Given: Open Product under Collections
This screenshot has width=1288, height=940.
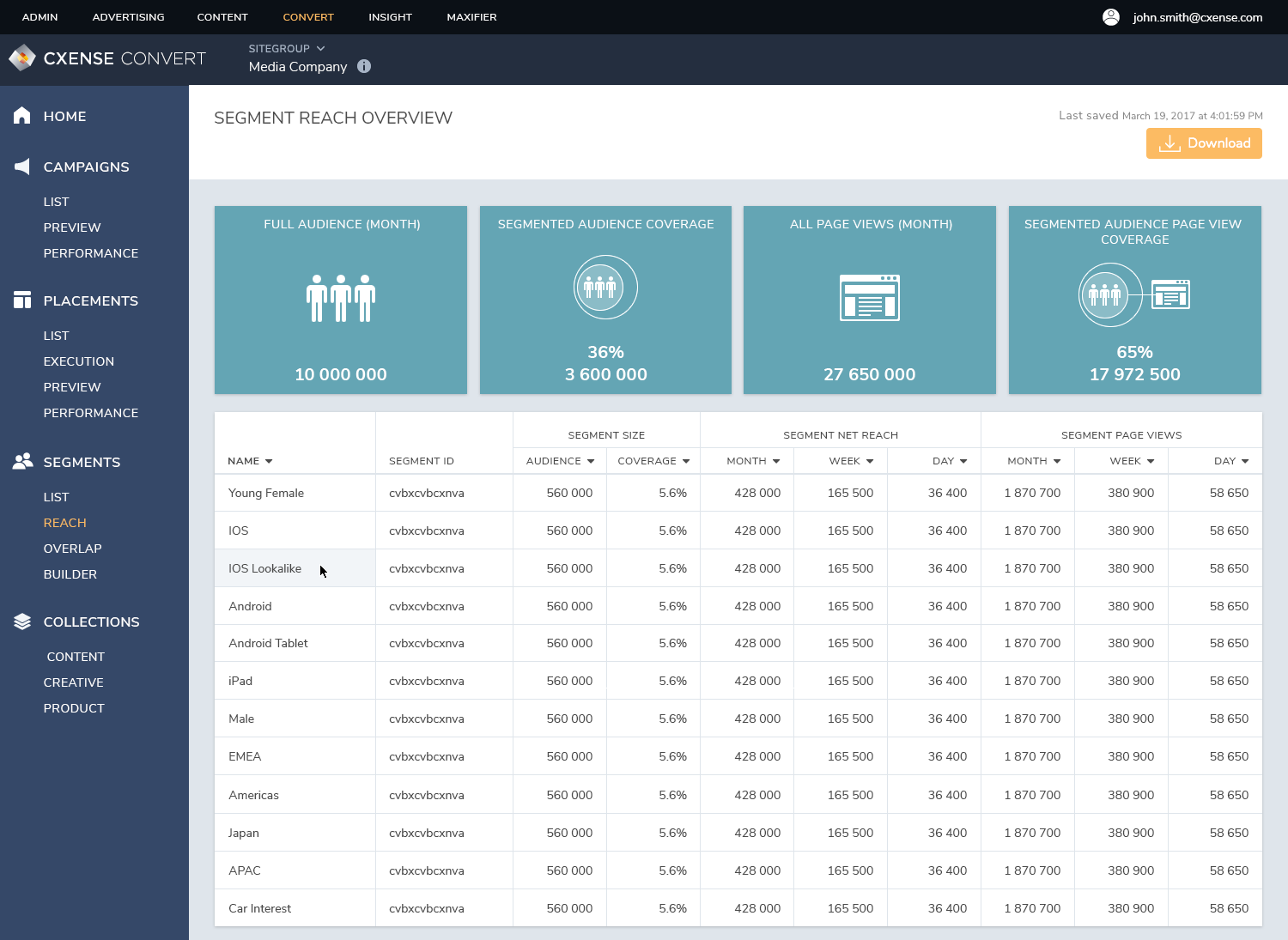Looking at the screenshot, I should tap(74, 708).
